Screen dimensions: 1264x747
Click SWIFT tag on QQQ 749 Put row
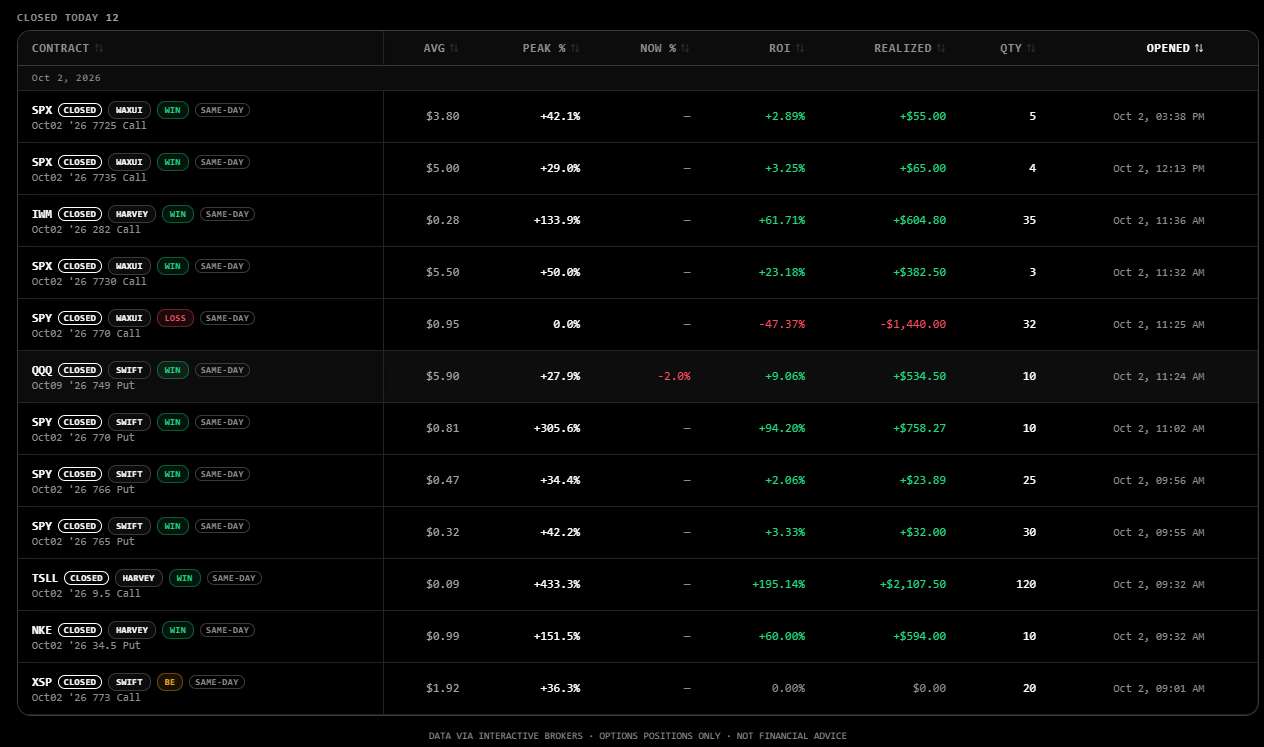click(x=129, y=370)
